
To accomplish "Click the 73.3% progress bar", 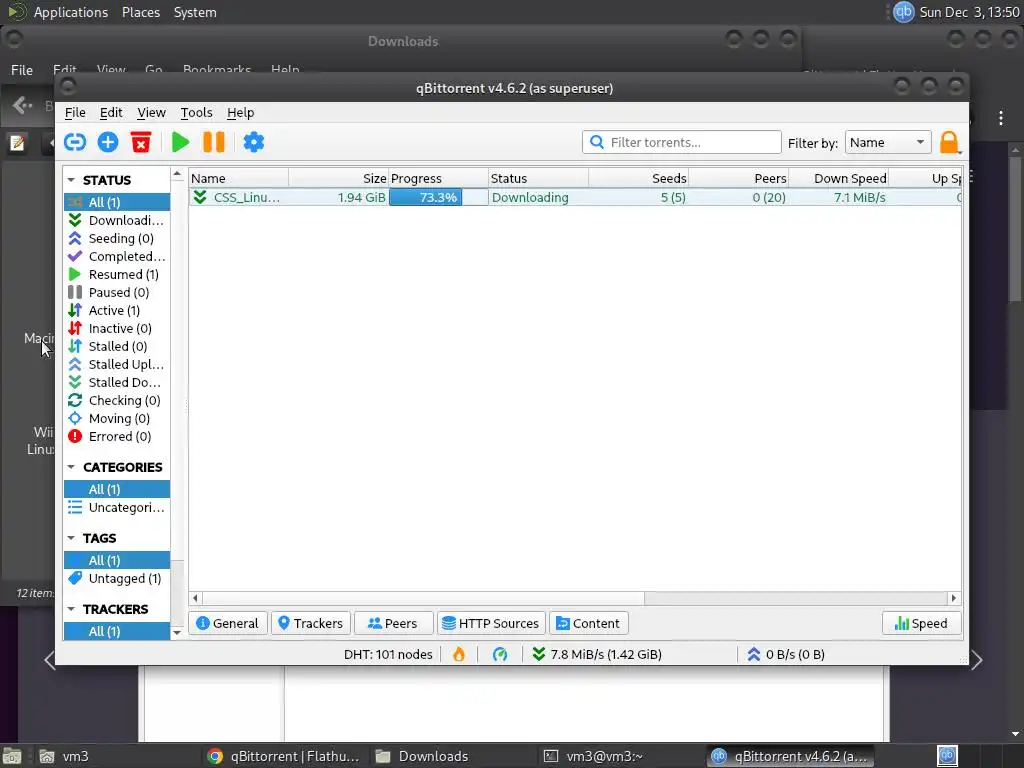I will coord(438,197).
